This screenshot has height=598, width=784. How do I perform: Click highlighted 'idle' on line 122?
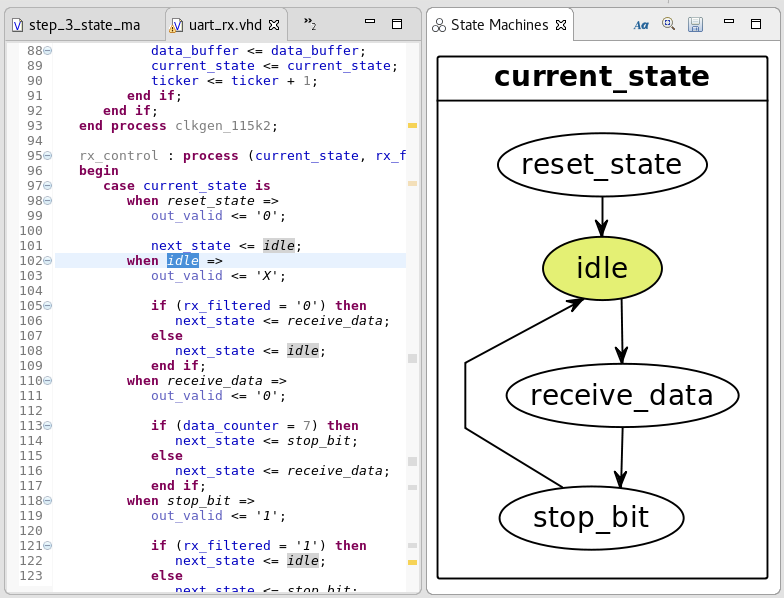[x=302, y=560]
